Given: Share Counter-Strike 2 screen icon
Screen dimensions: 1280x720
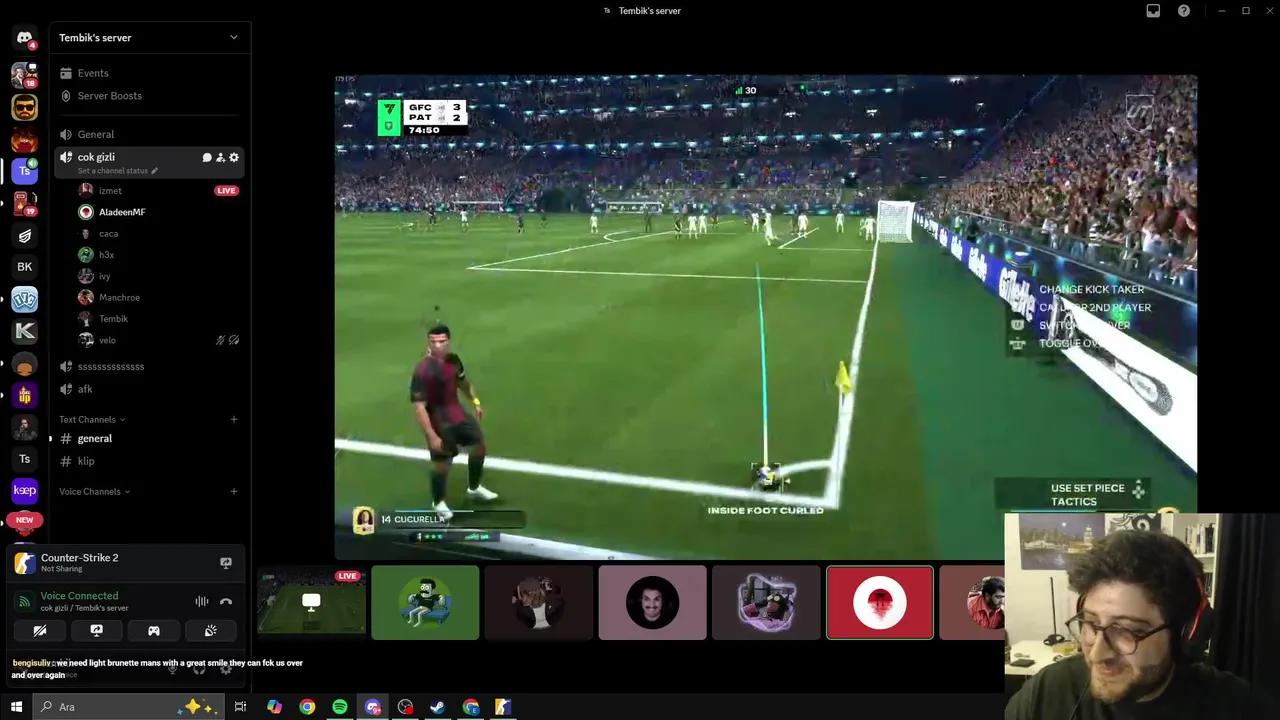Looking at the screenshot, I should (226, 563).
